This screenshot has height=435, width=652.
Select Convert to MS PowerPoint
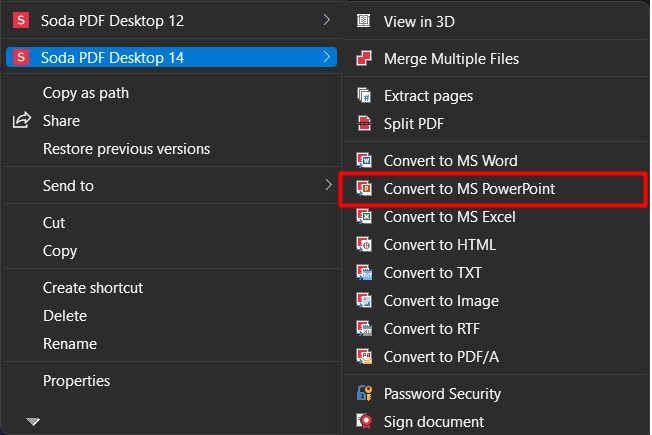[x=493, y=189]
